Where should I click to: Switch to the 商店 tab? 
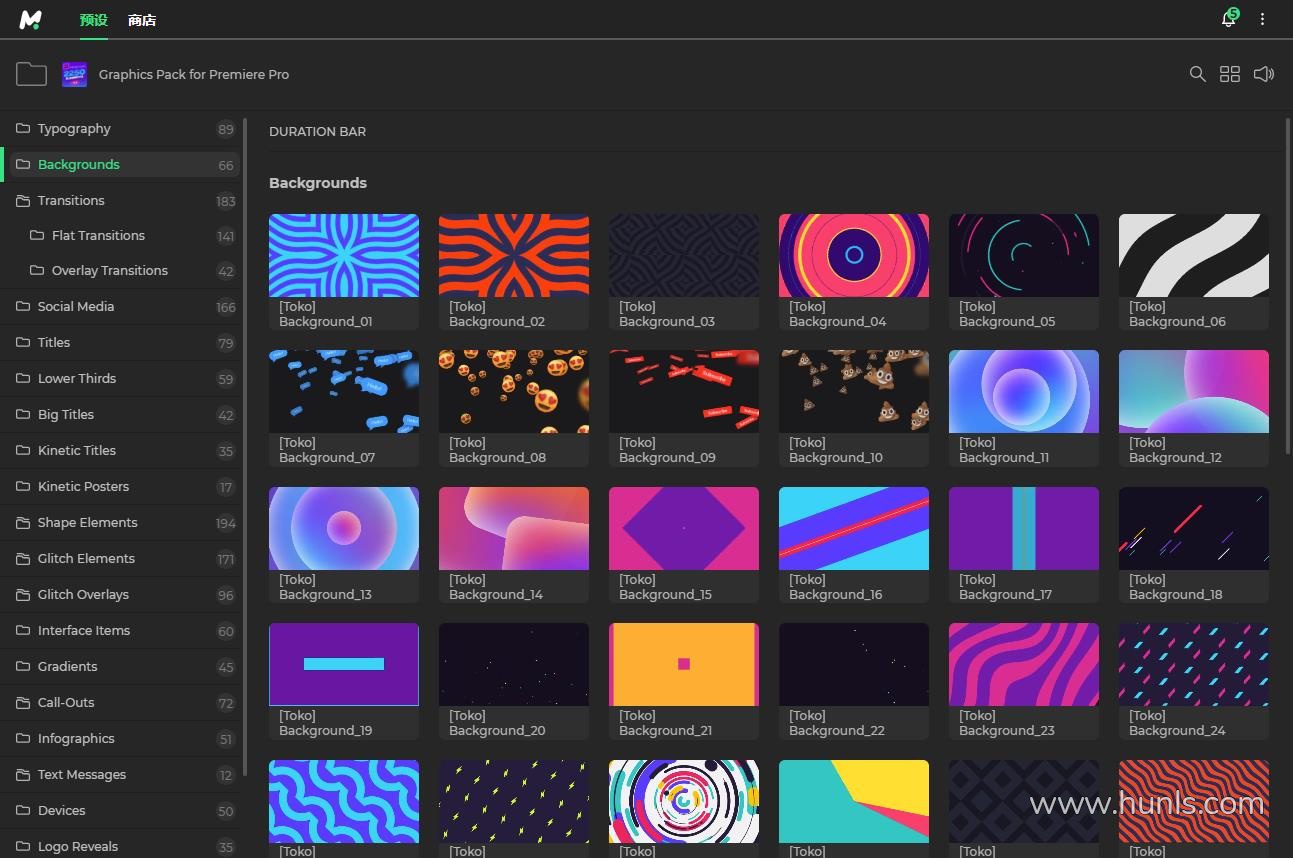click(142, 20)
